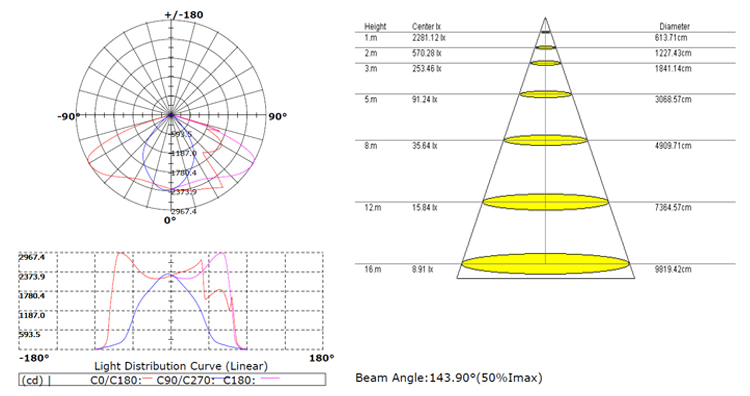Select the "1.m" height row label

(371, 37)
